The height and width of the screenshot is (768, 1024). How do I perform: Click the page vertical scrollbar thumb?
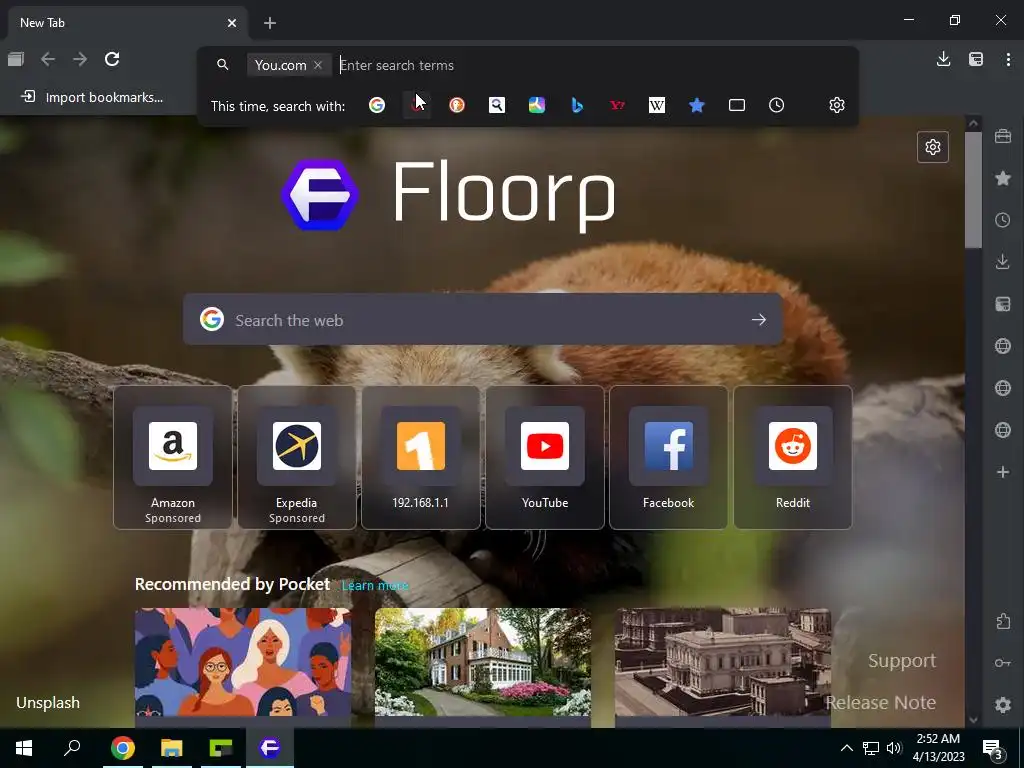pyautogui.click(x=973, y=190)
